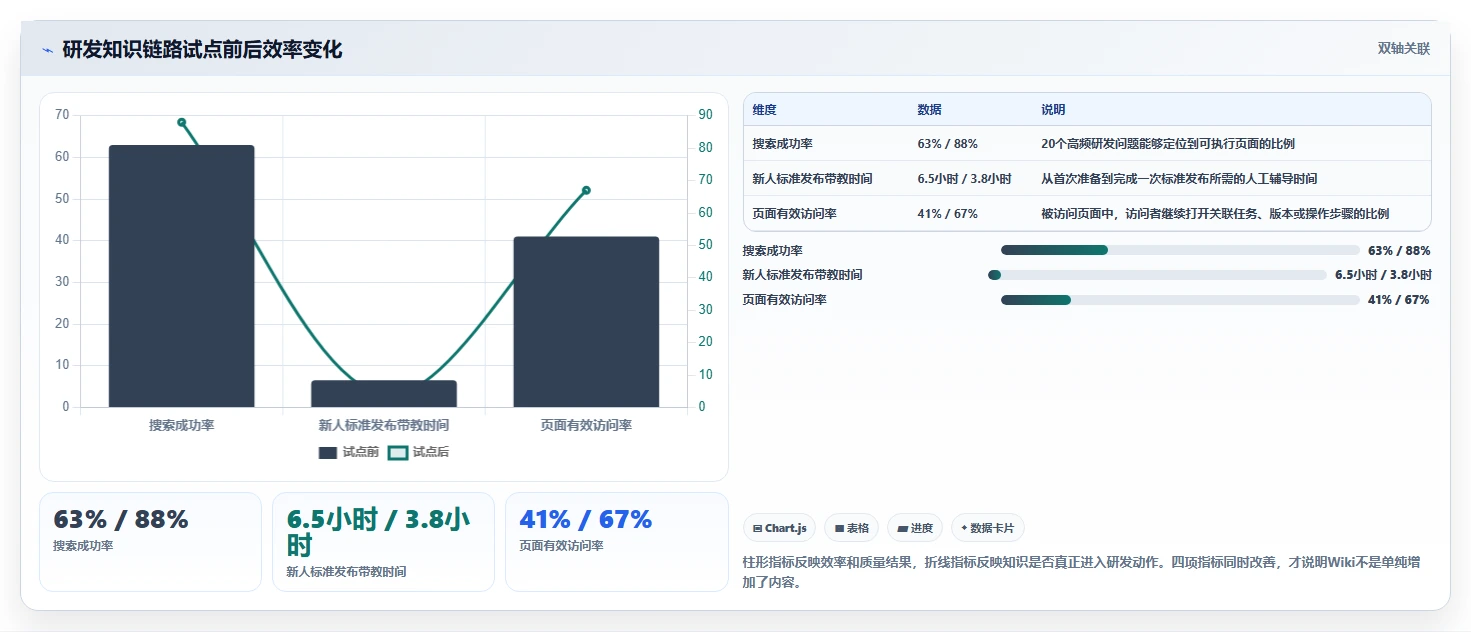Viewport: 1471px width, 632px height.
Task: Click the 维度 column header
Action: (x=765, y=110)
